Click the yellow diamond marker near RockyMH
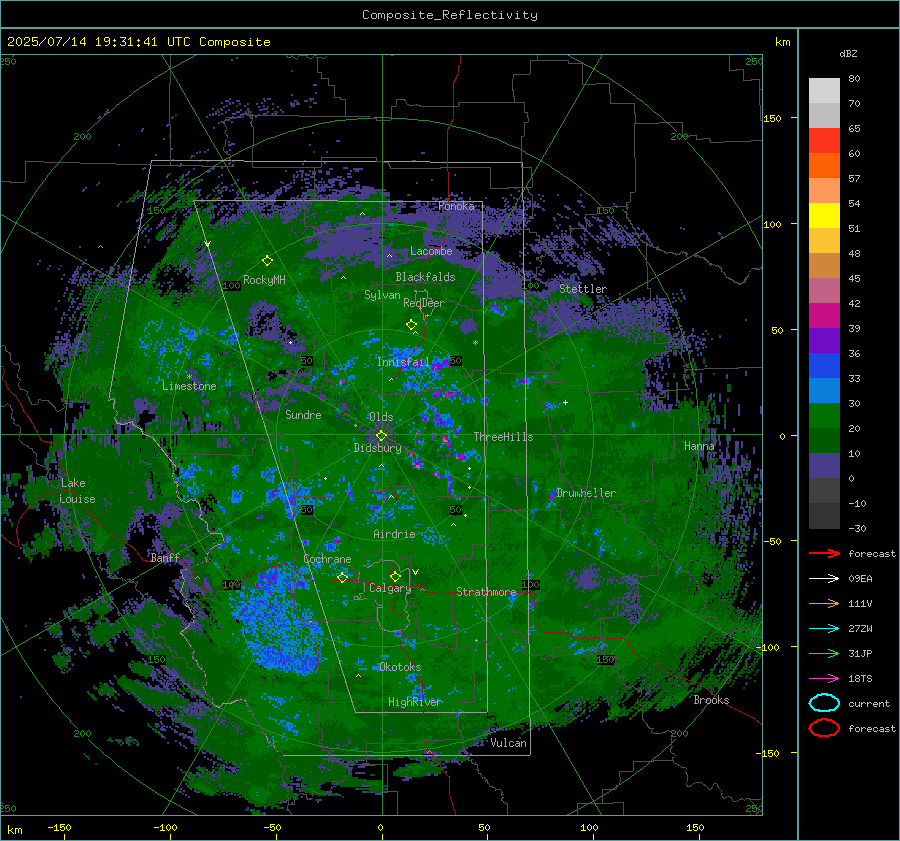Image resolution: width=900 pixels, height=841 pixels. (x=267, y=261)
